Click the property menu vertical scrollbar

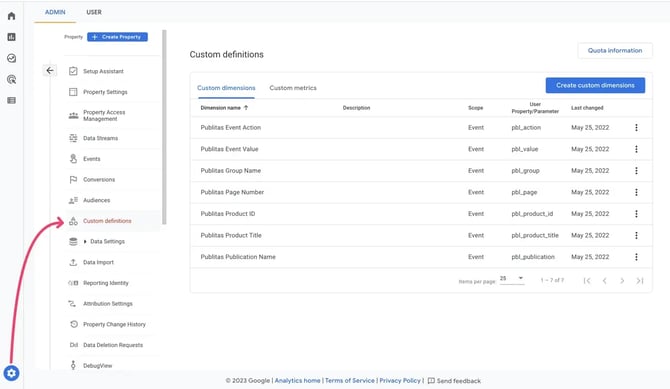pos(164,127)
